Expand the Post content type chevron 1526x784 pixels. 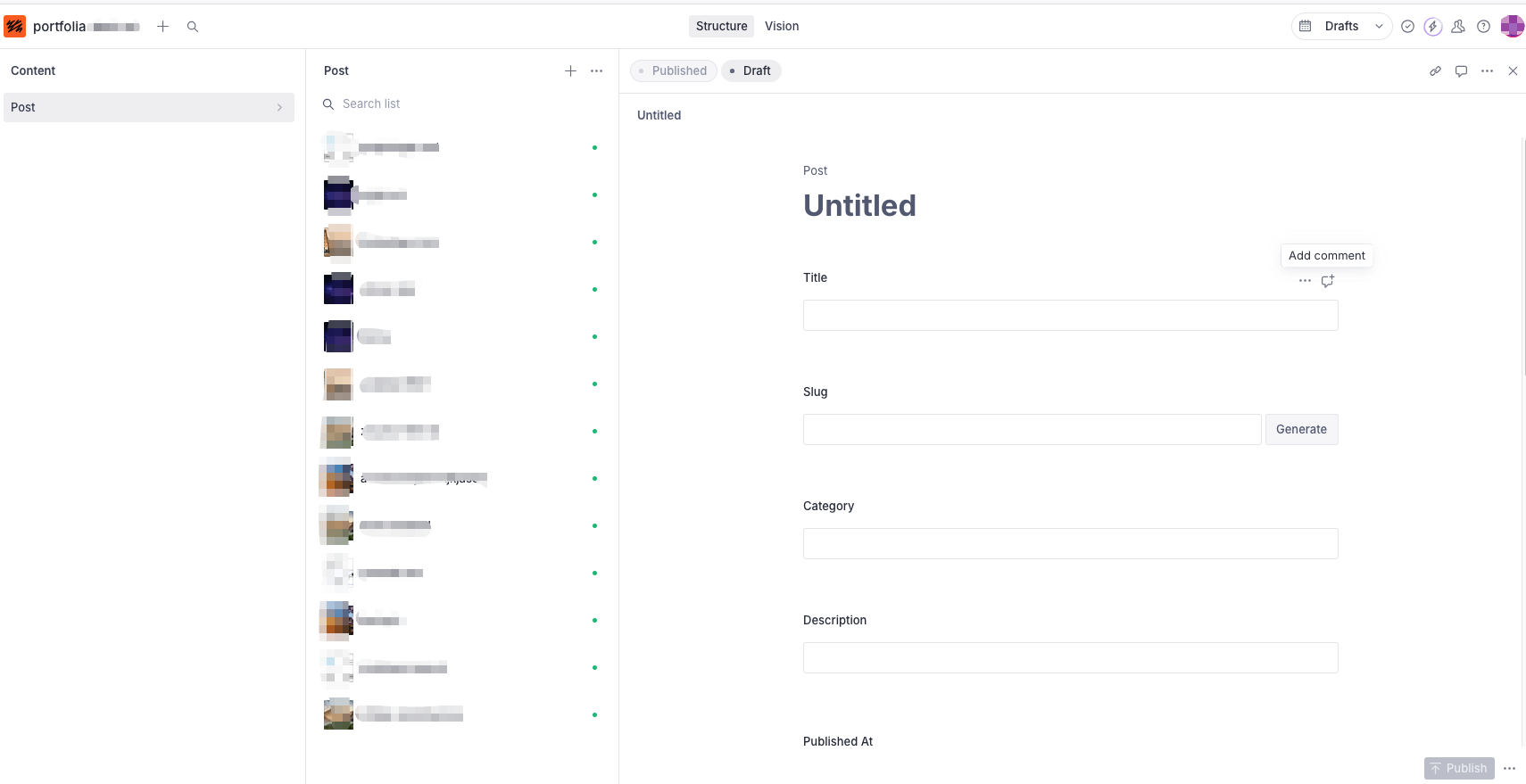[279, 108]
